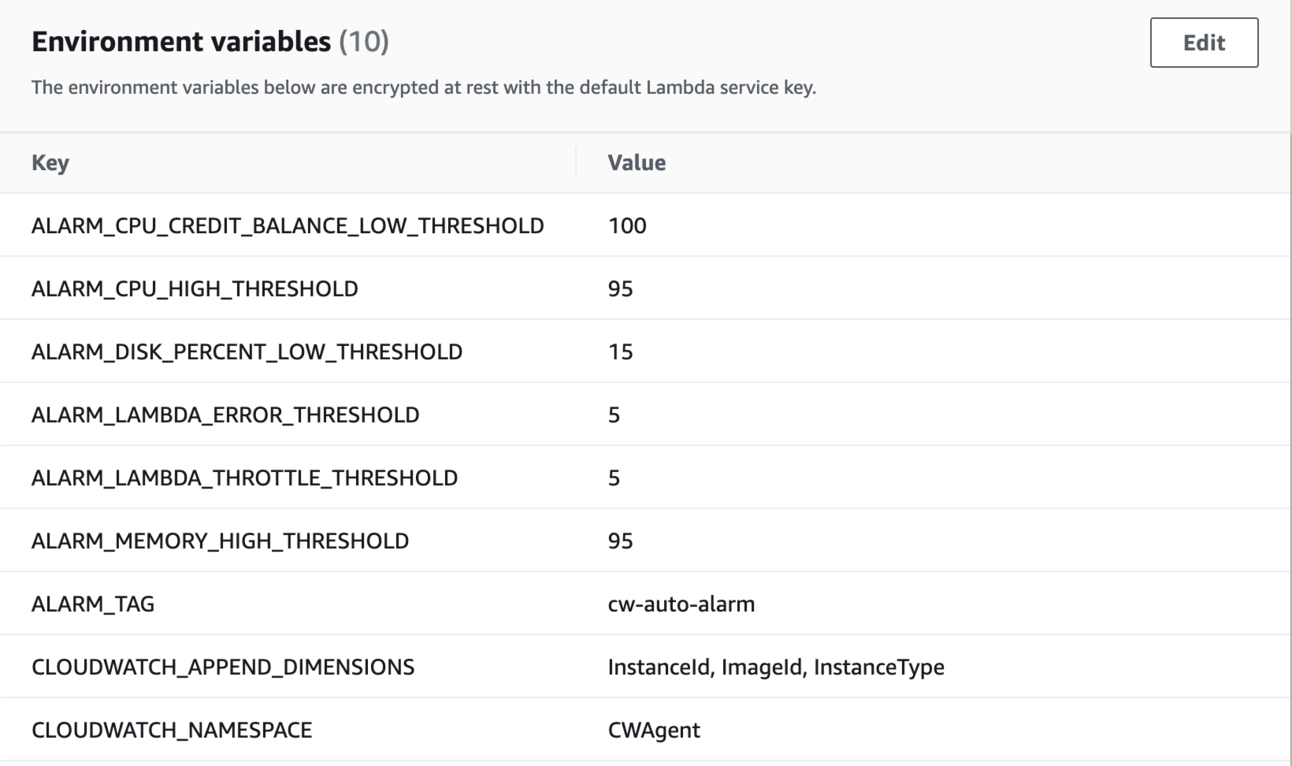Click the Value column header
1292x766 pixels.
click(636, 163)
